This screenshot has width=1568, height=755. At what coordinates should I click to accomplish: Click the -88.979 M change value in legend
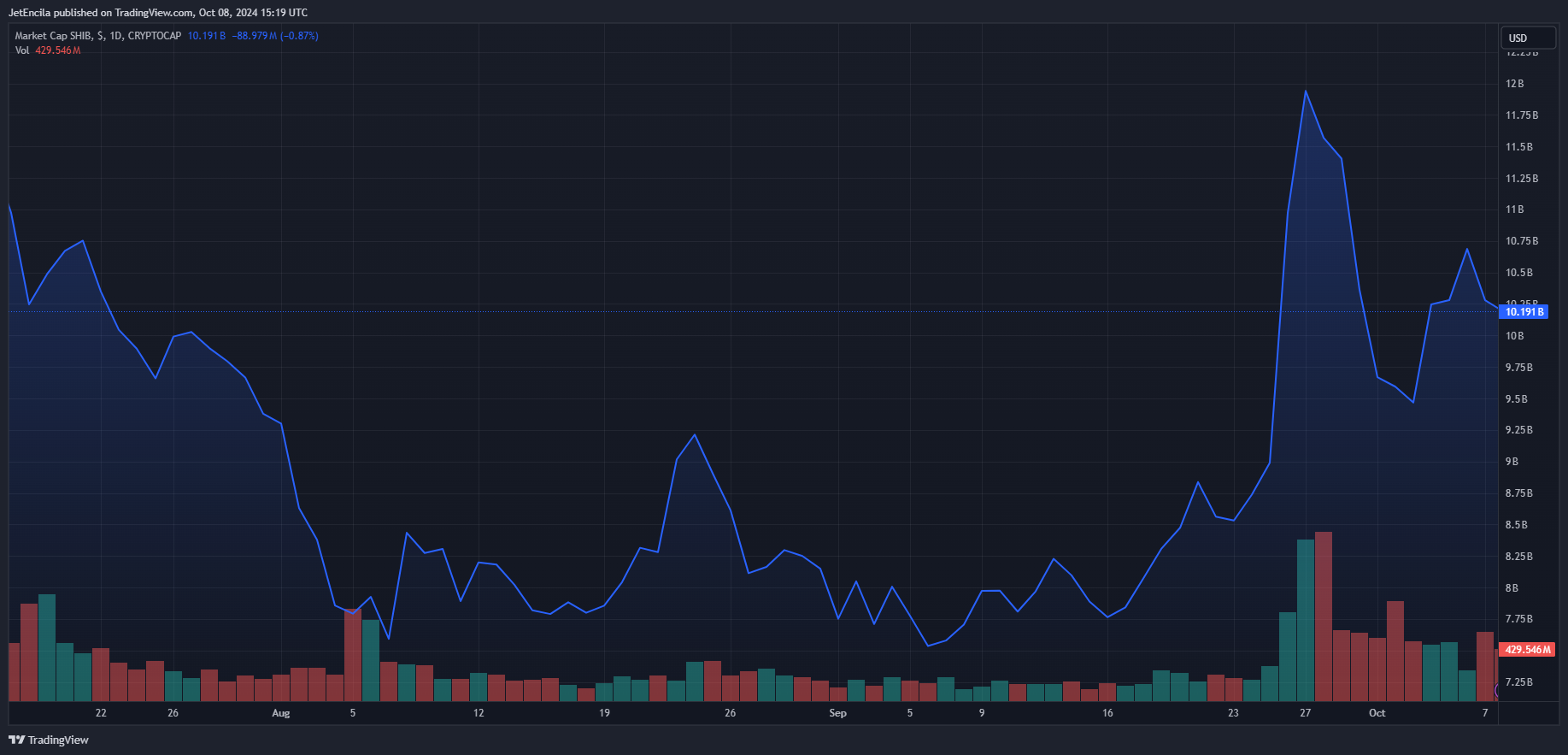tap(254, 36)
